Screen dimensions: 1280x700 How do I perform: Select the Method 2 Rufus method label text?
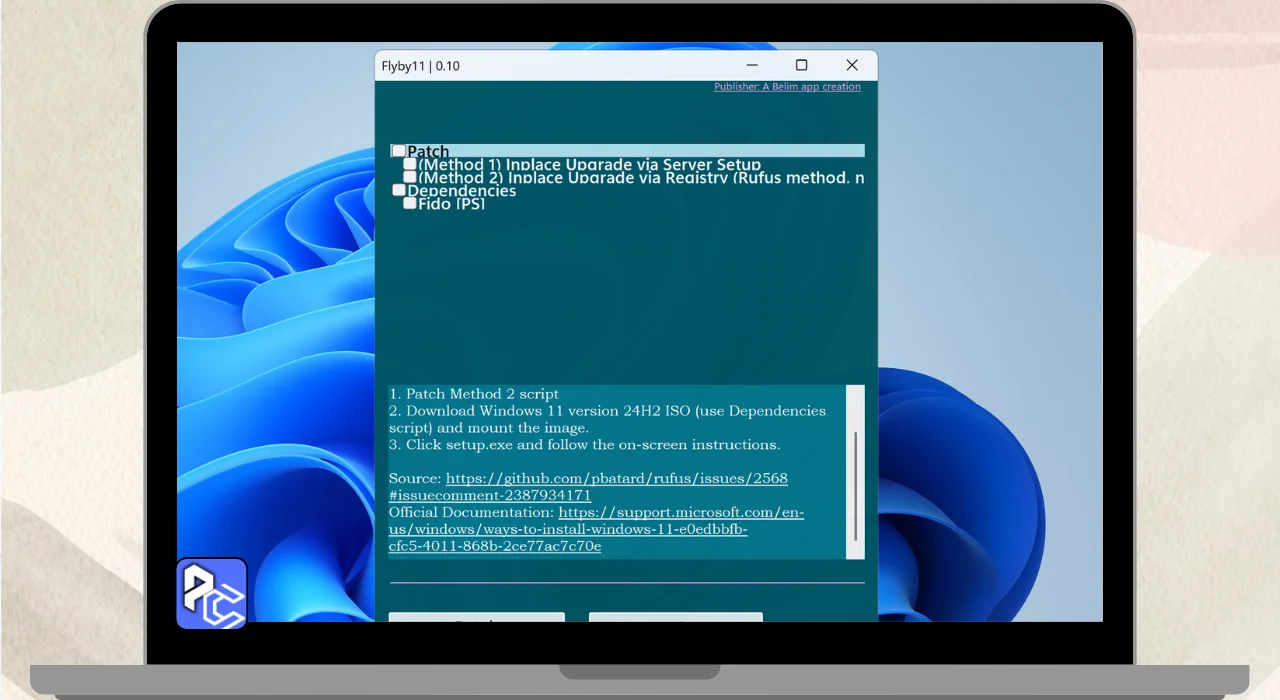point(640,178)
